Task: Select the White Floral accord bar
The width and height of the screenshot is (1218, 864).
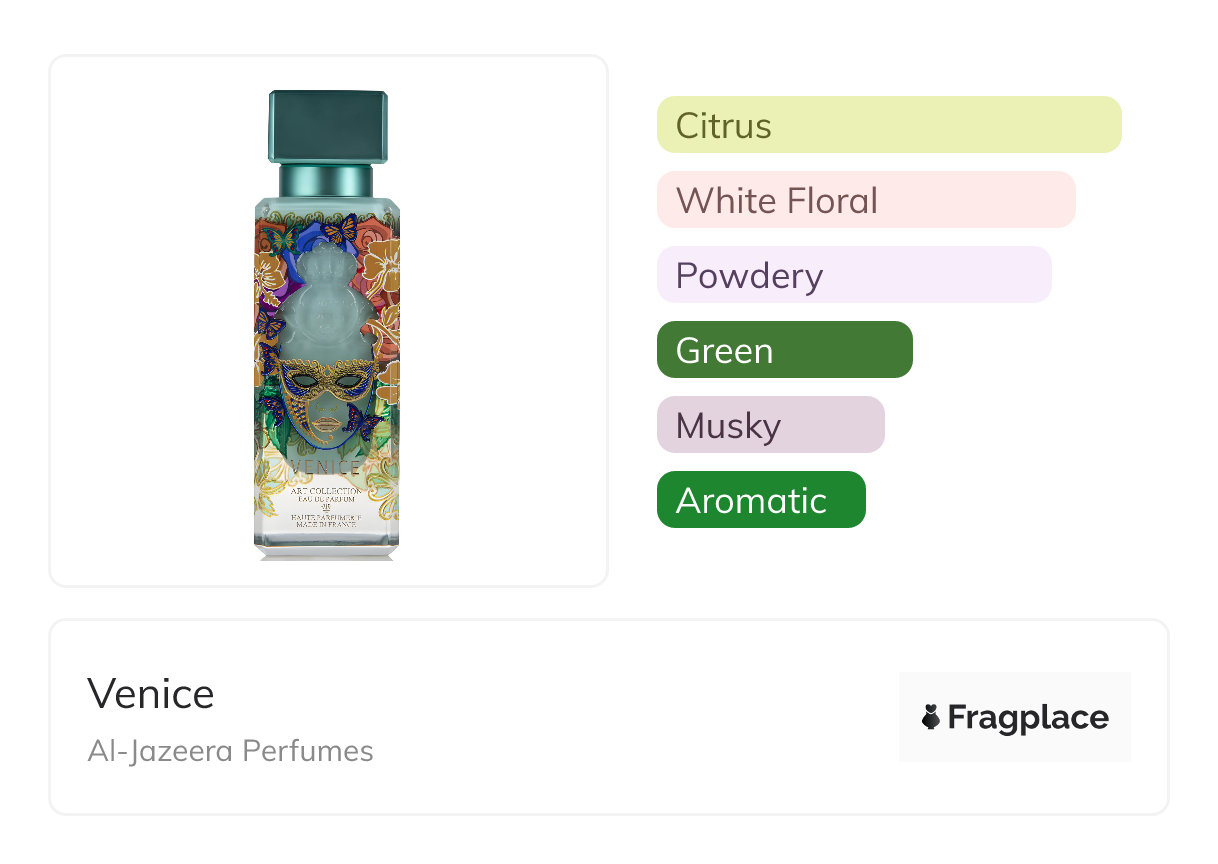Action: (x=865, y=200)
